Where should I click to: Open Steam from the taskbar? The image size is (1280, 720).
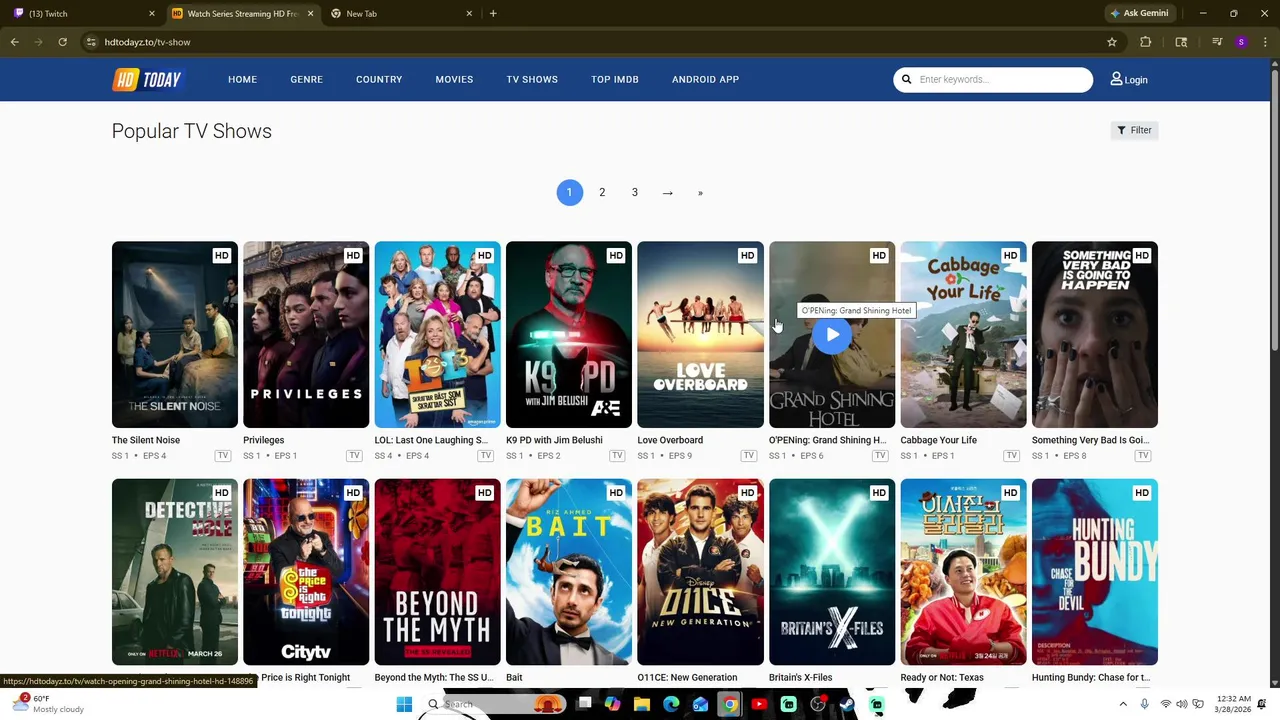point(847,704)
